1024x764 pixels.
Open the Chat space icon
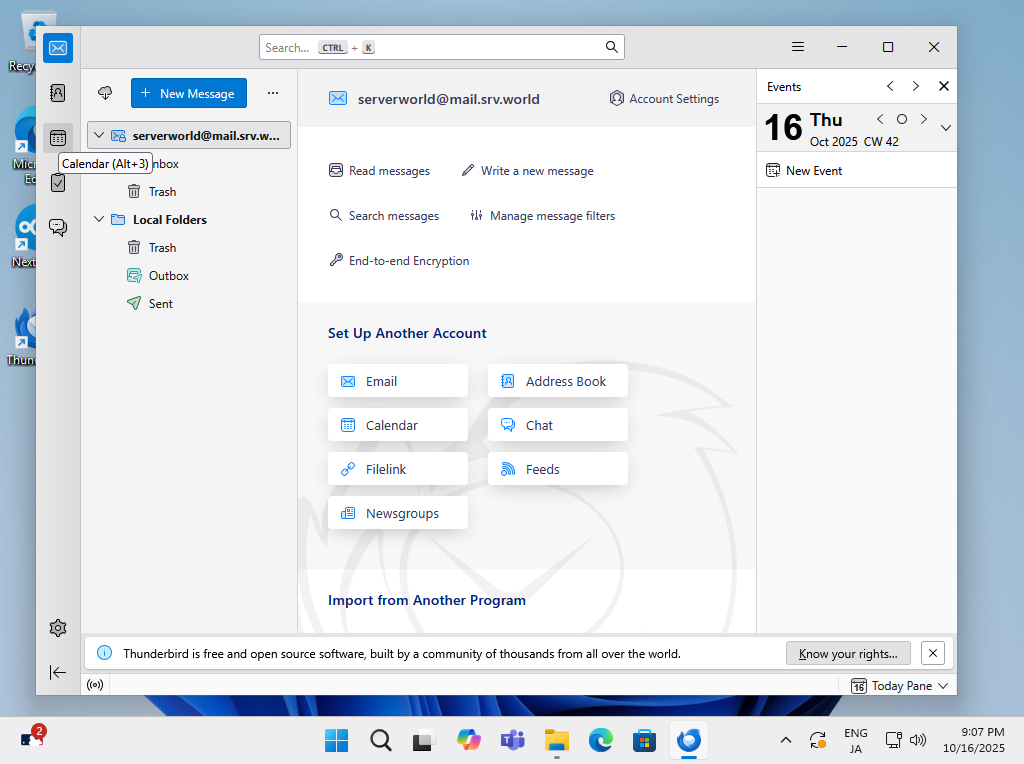coord(58,227)
